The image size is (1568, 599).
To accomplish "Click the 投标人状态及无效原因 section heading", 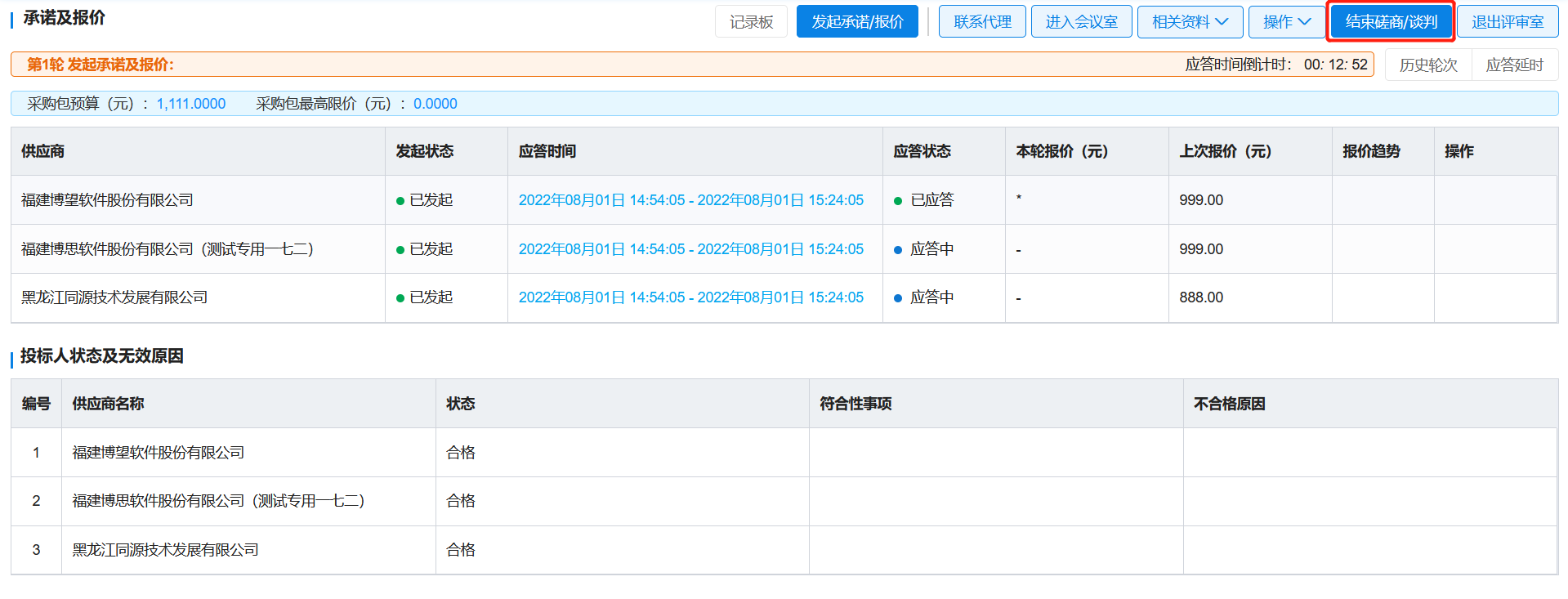I will [x=102, y=356].
